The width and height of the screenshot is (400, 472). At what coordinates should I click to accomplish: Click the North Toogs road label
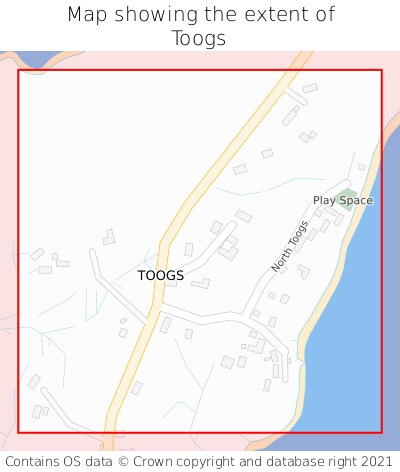pos(290,246)
